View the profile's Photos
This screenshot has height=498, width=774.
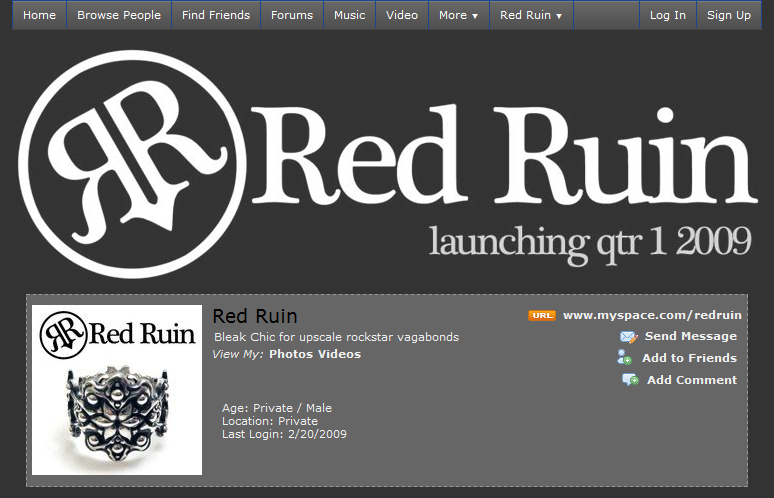coord(291,354)
